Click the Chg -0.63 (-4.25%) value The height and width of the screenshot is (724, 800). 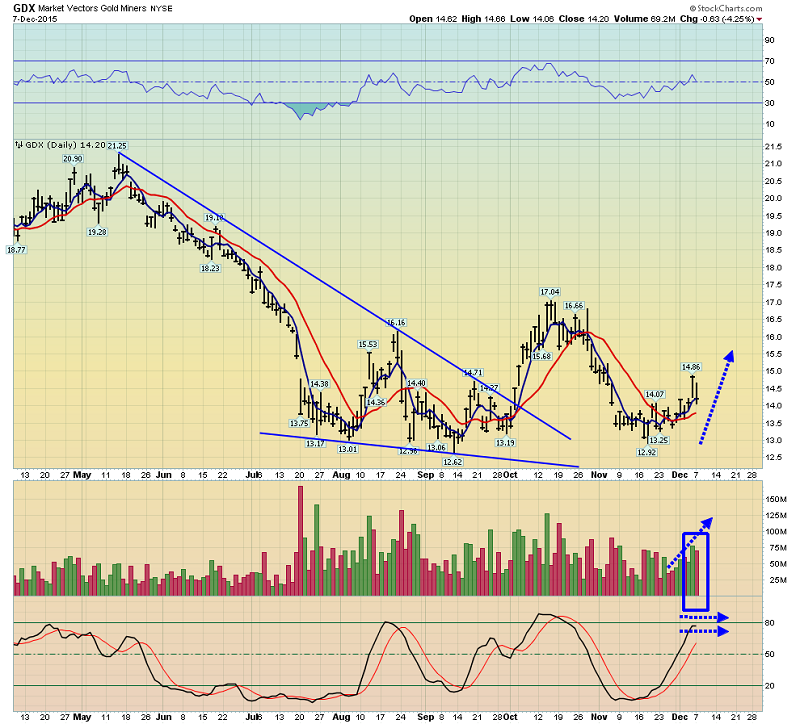click(x=718, y=19)
